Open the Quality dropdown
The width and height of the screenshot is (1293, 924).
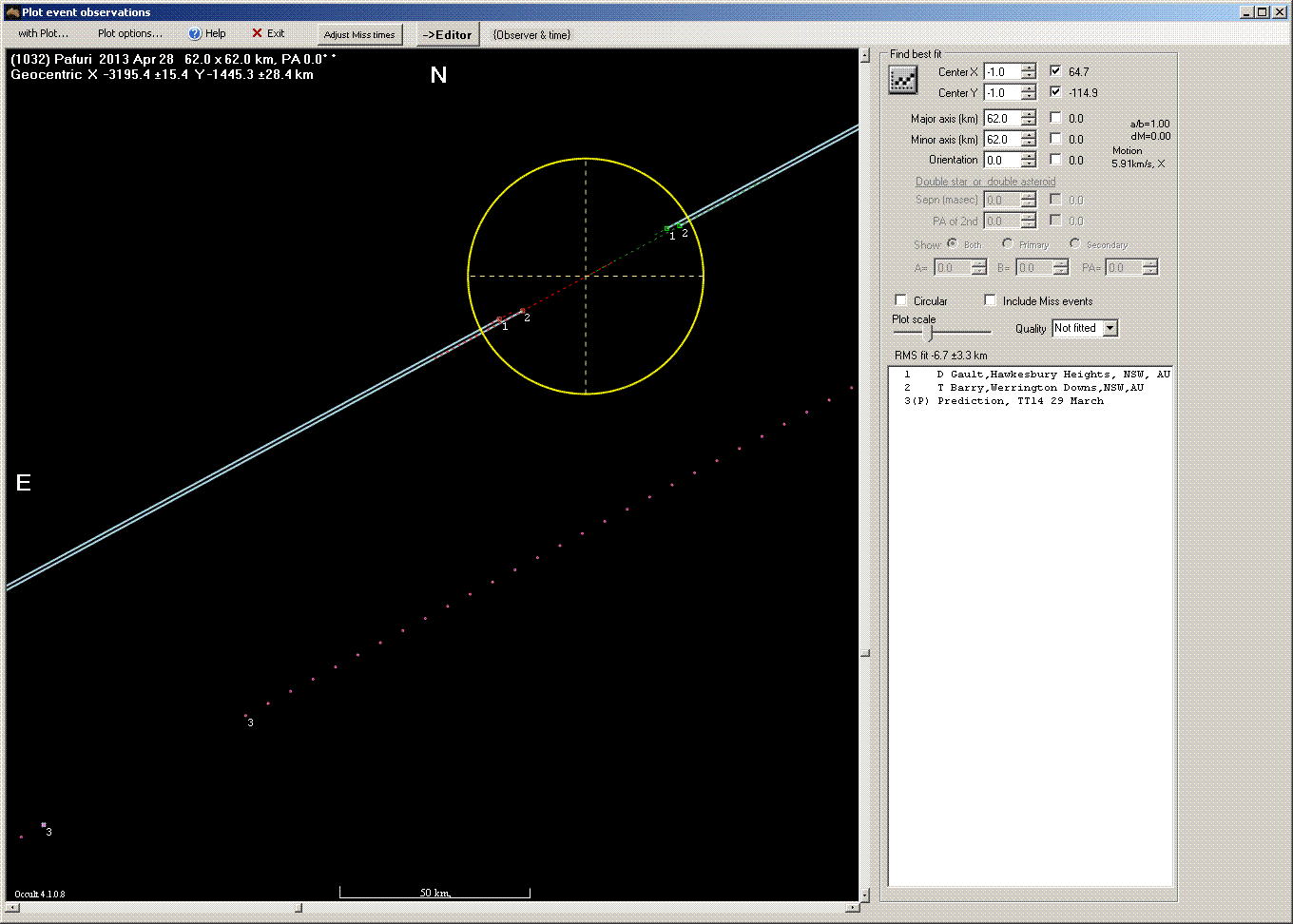(x=1110, y=328)
